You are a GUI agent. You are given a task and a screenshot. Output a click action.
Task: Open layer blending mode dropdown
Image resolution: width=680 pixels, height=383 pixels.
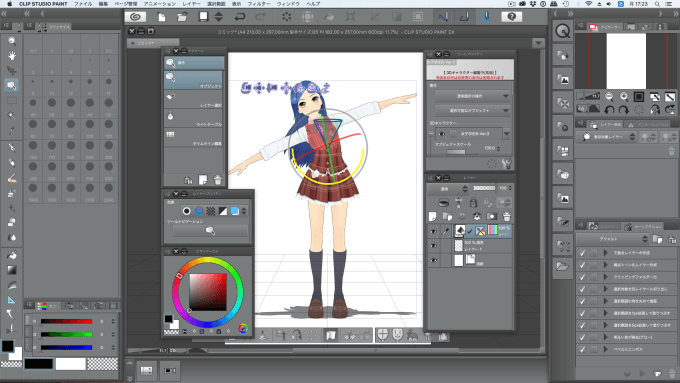coord(448,189)
